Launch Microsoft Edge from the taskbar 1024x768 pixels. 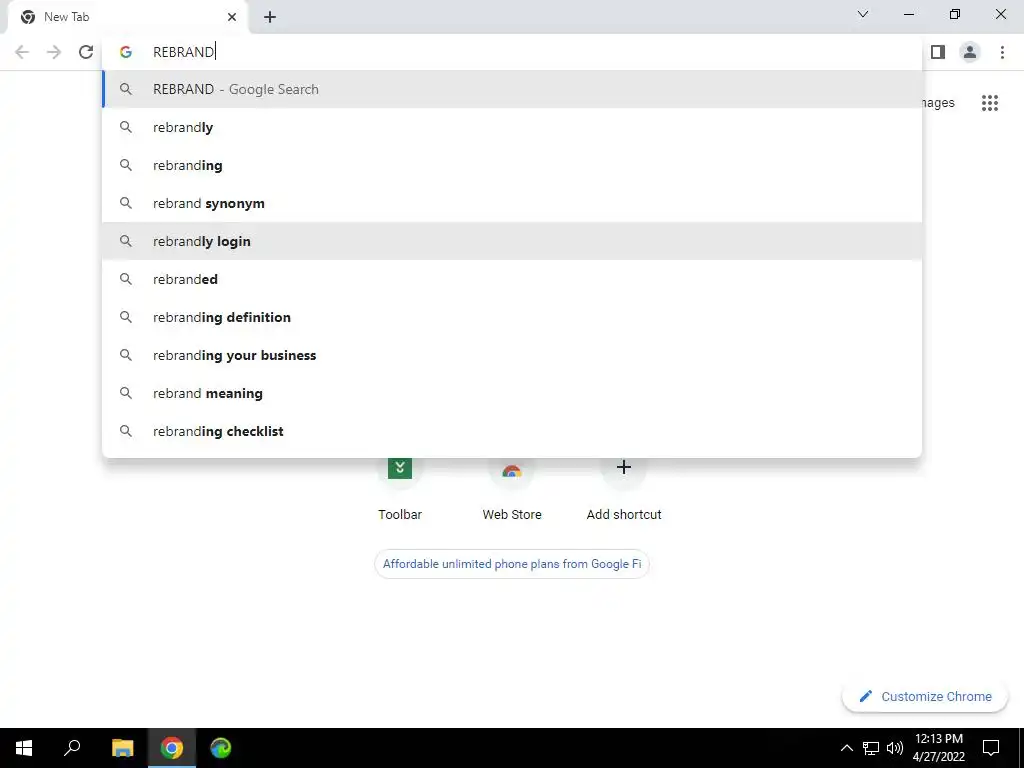pyautogui.click(x=221, y=748)
